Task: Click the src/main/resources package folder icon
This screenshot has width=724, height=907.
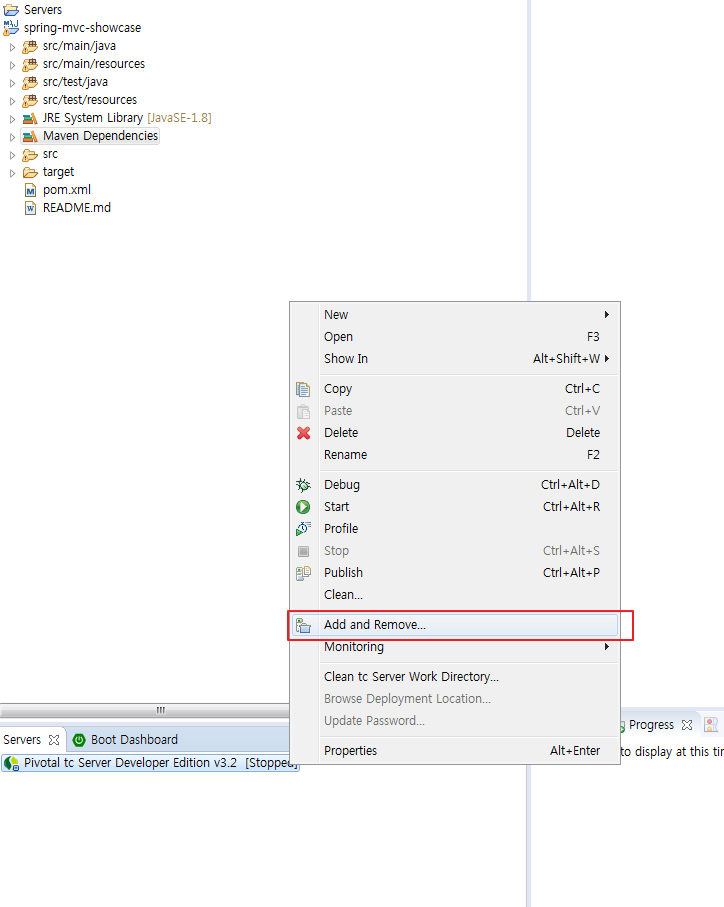Action: click(30, 64)
